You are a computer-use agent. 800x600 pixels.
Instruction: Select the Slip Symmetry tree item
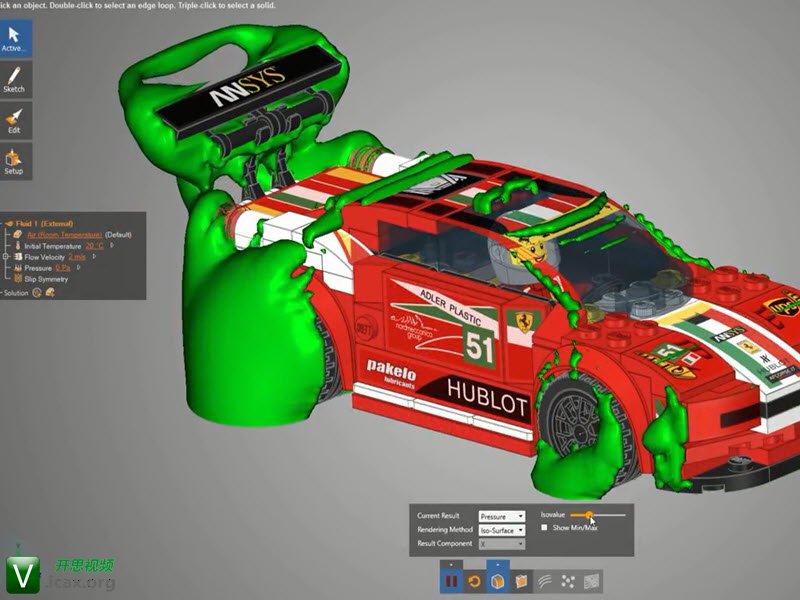[x=46, y=279]
